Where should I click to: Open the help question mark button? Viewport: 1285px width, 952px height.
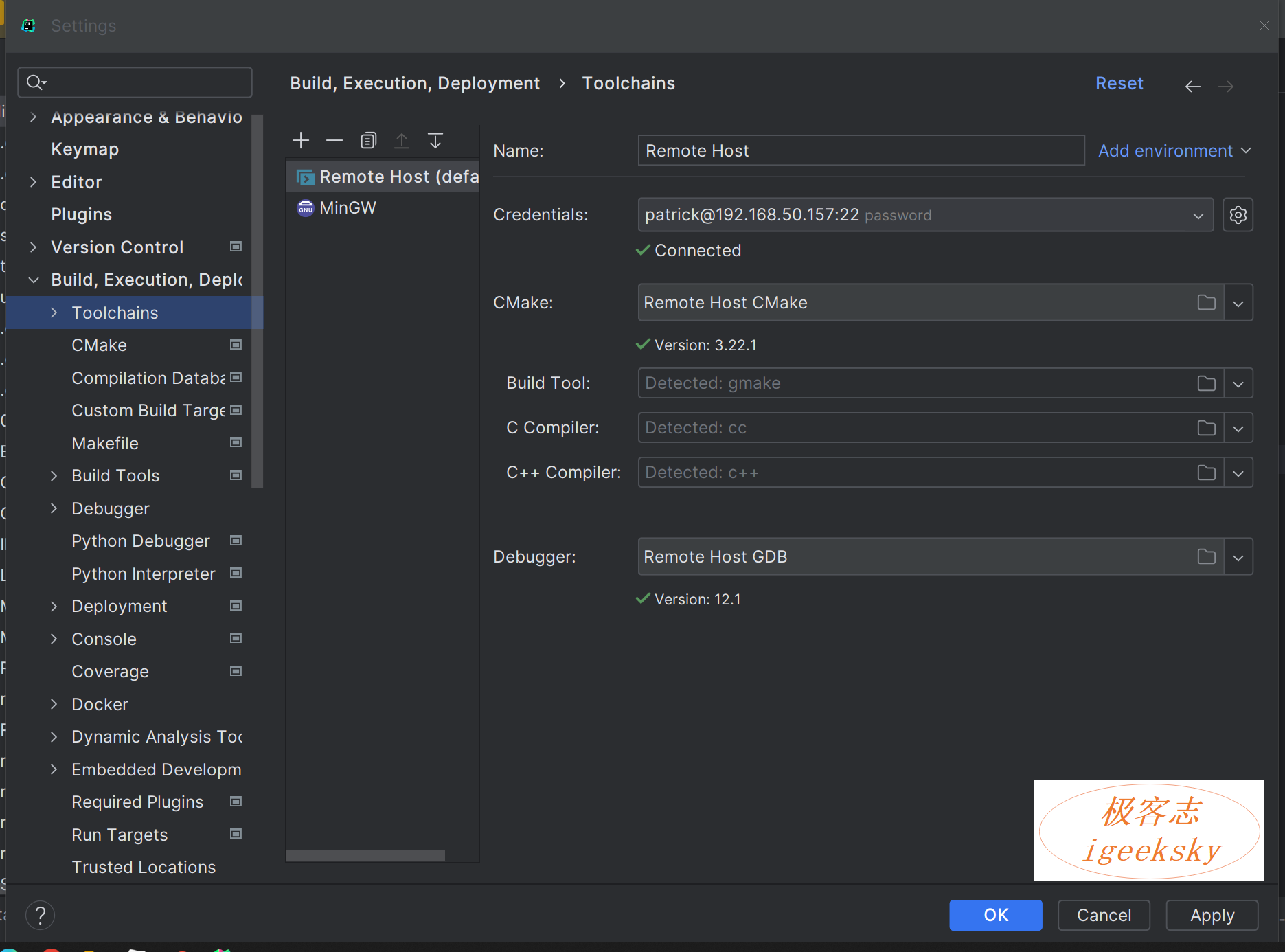41,915
